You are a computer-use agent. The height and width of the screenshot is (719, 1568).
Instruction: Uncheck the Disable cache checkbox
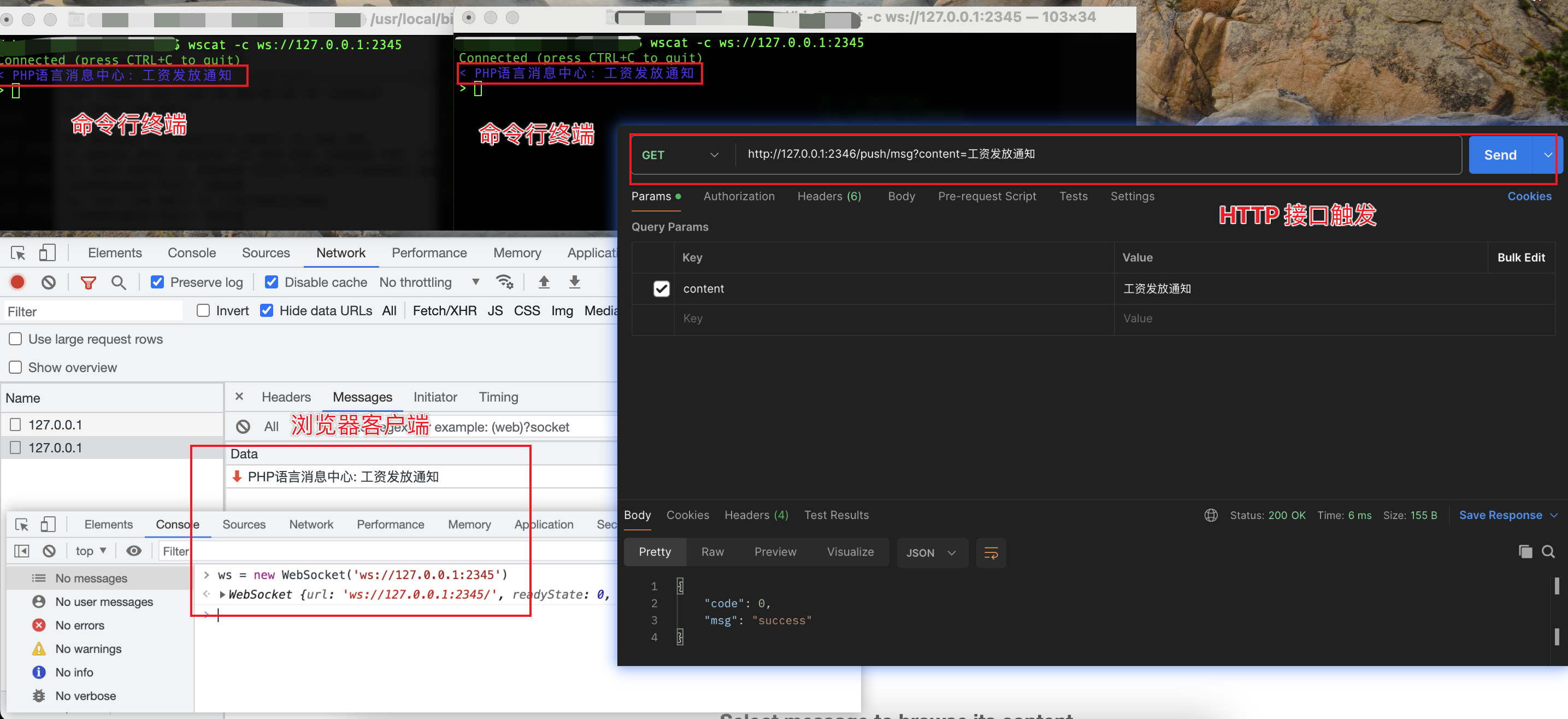272,282
